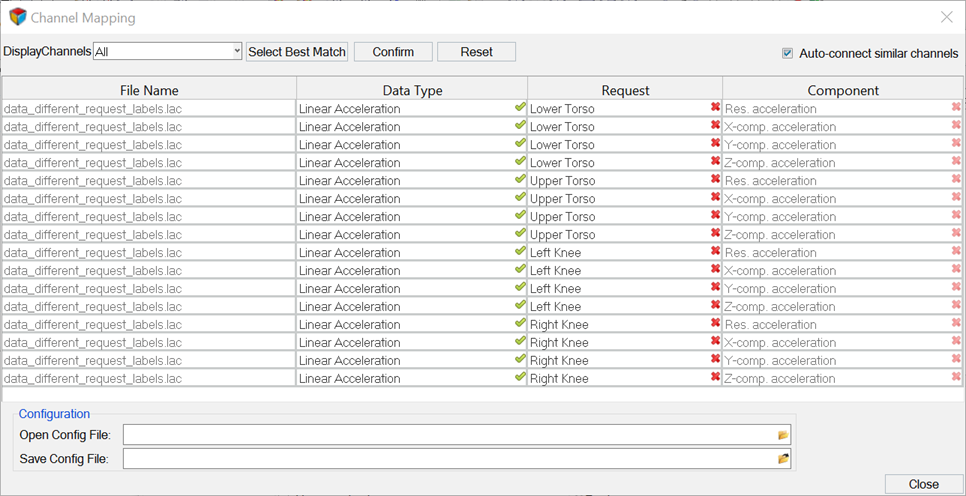Click red X beside first Lower Torso request

[715, 107]
